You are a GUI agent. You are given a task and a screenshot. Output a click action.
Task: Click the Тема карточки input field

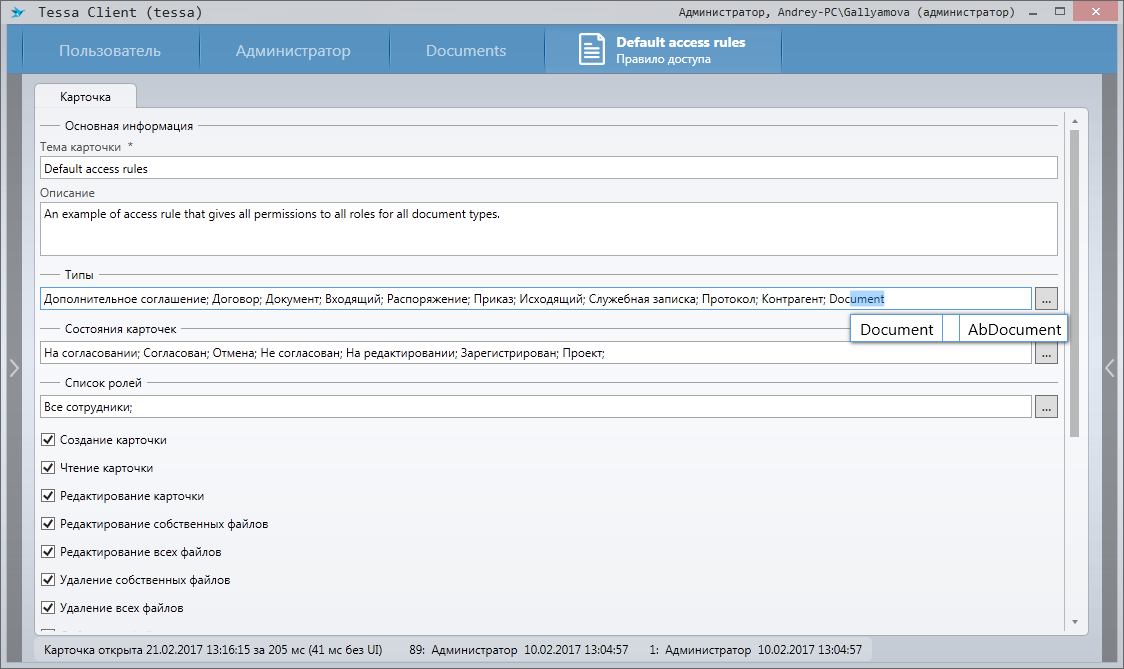coord(548,169)
